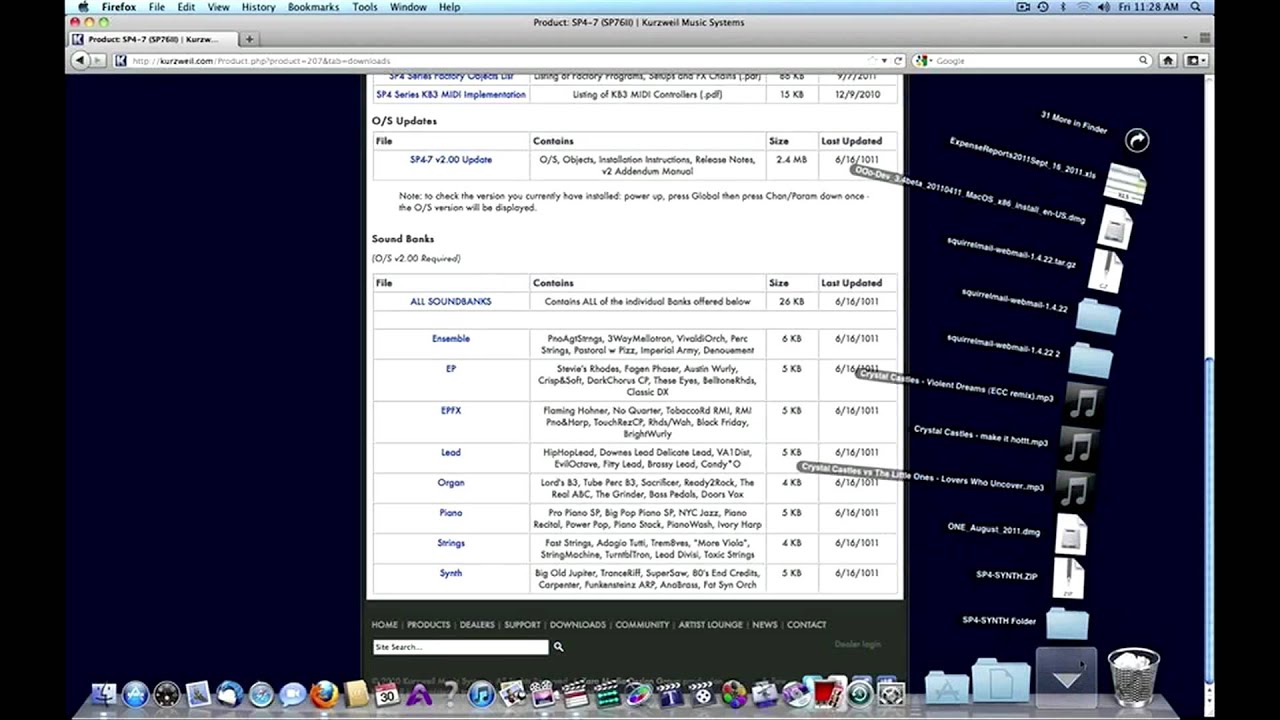
Task: Open the Google search engine dropdown
Action: click(x=922, y=60)
